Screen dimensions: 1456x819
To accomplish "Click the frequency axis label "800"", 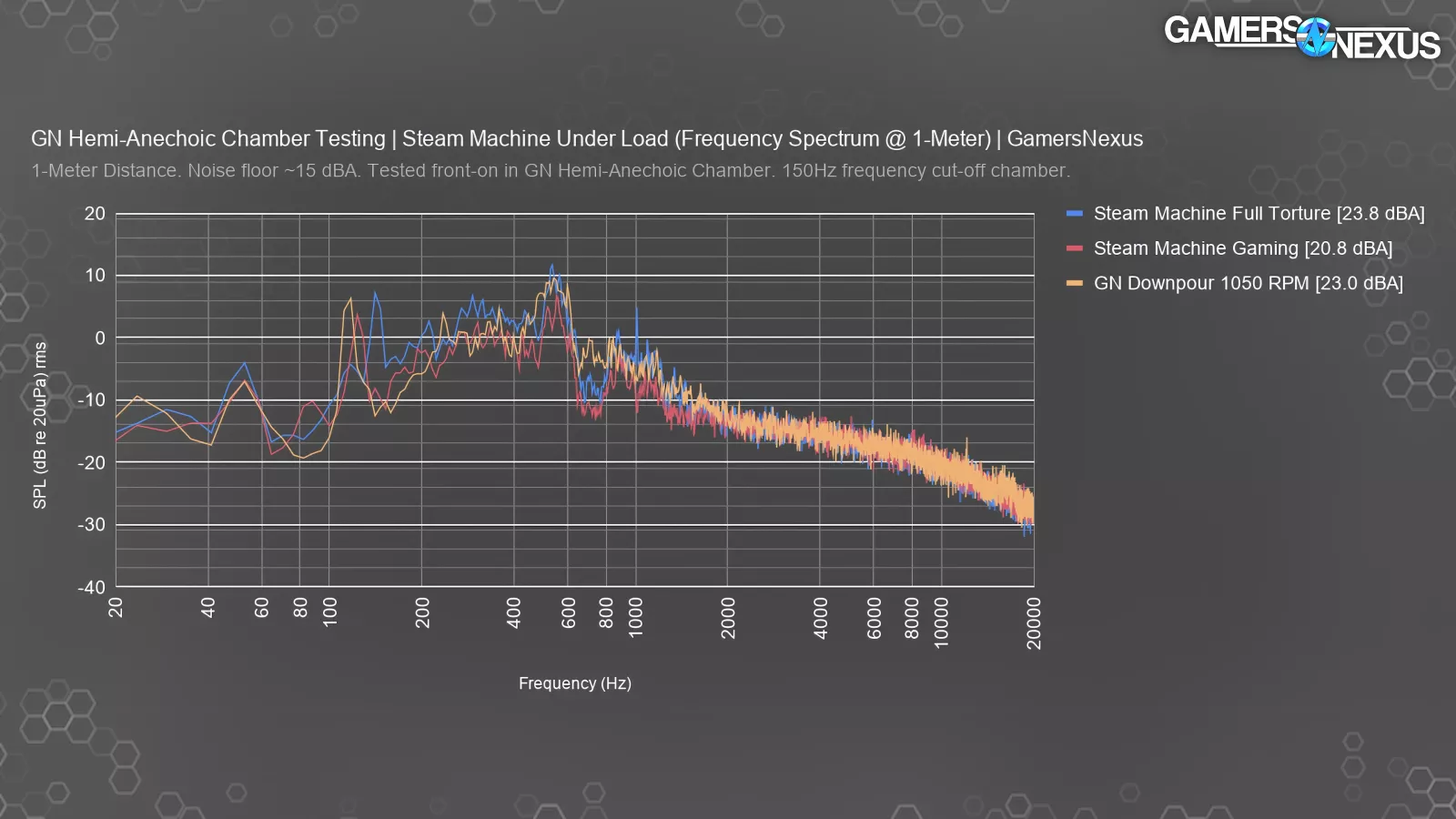I will tap(607, 612).
